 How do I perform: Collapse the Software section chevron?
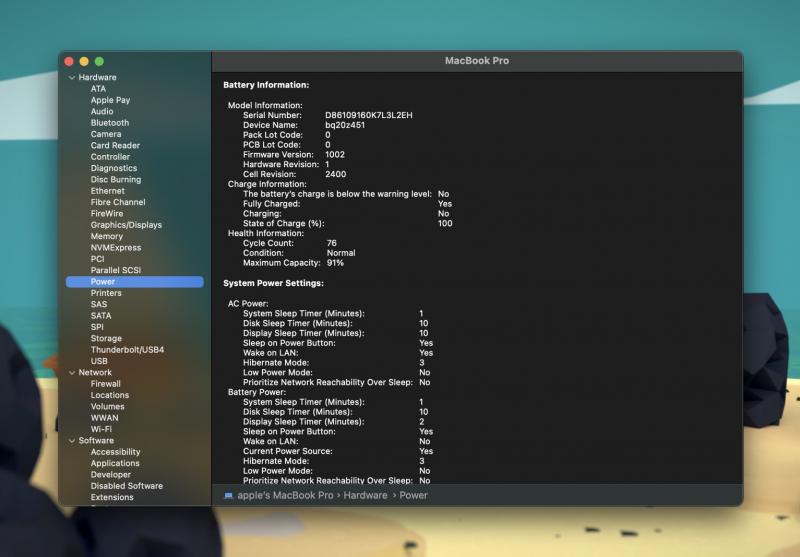72,441
